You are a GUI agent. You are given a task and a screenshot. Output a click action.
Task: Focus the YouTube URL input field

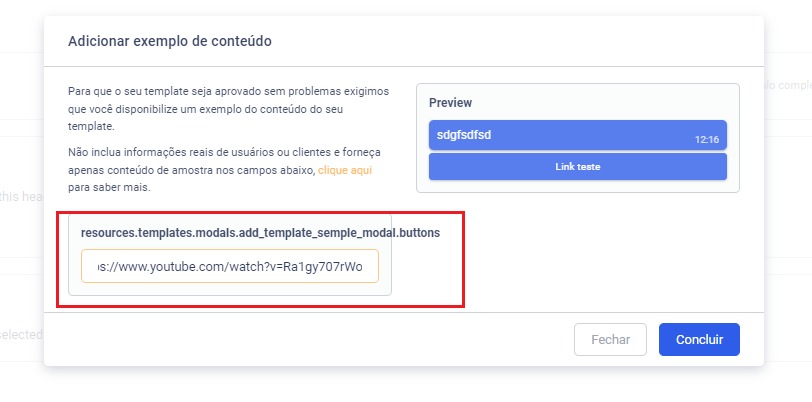(230, 267)
